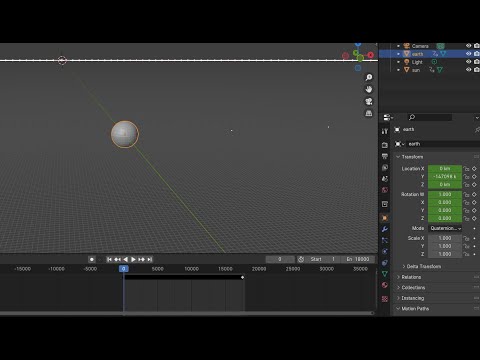This screenshot has width=480, height=360.
Task: Switch perspective/orthographic grid icon in viewport
Action: coord(369,113)
